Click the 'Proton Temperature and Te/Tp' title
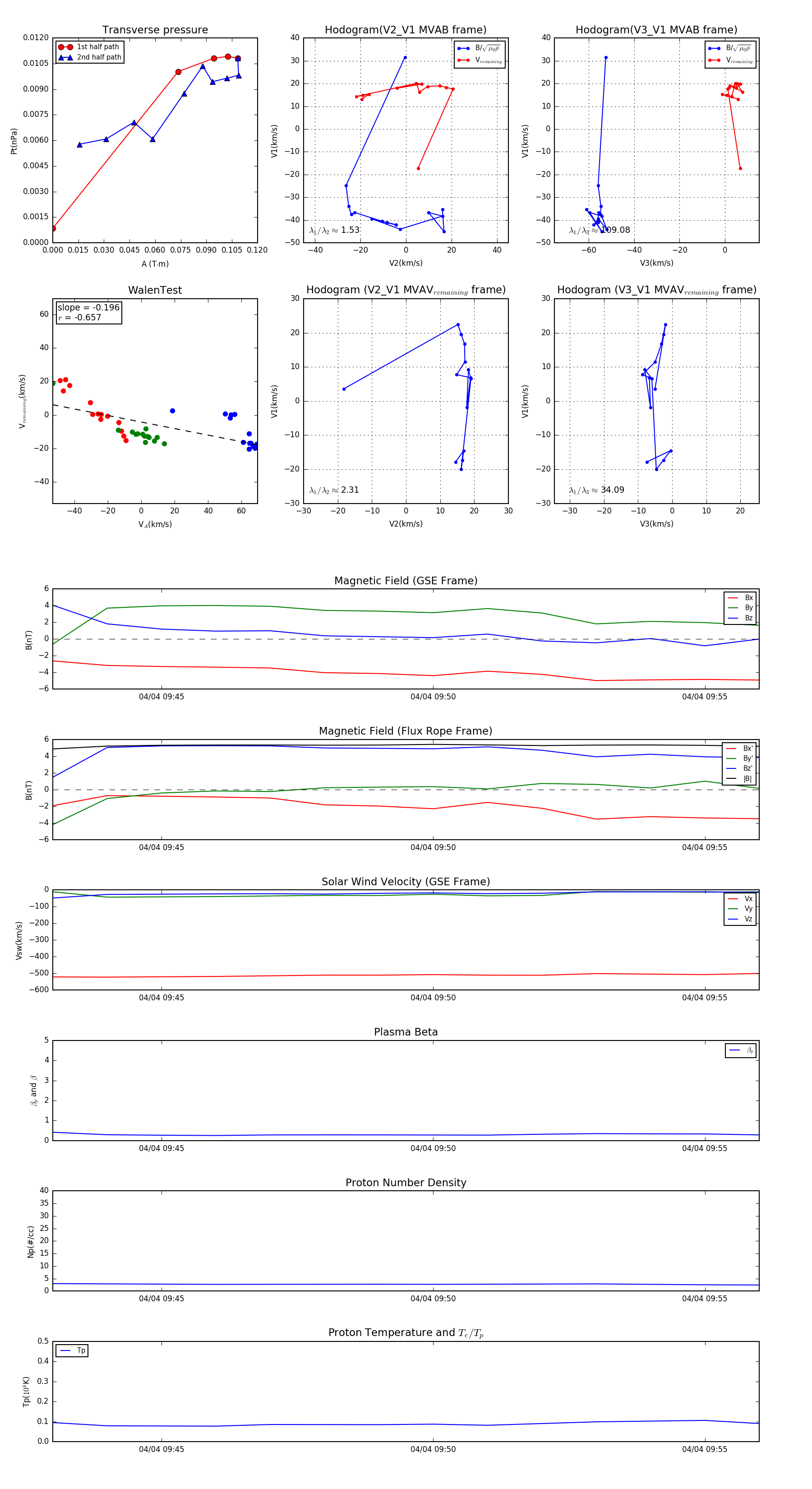Viewport: 812px width, 1489px height. 406,1333
